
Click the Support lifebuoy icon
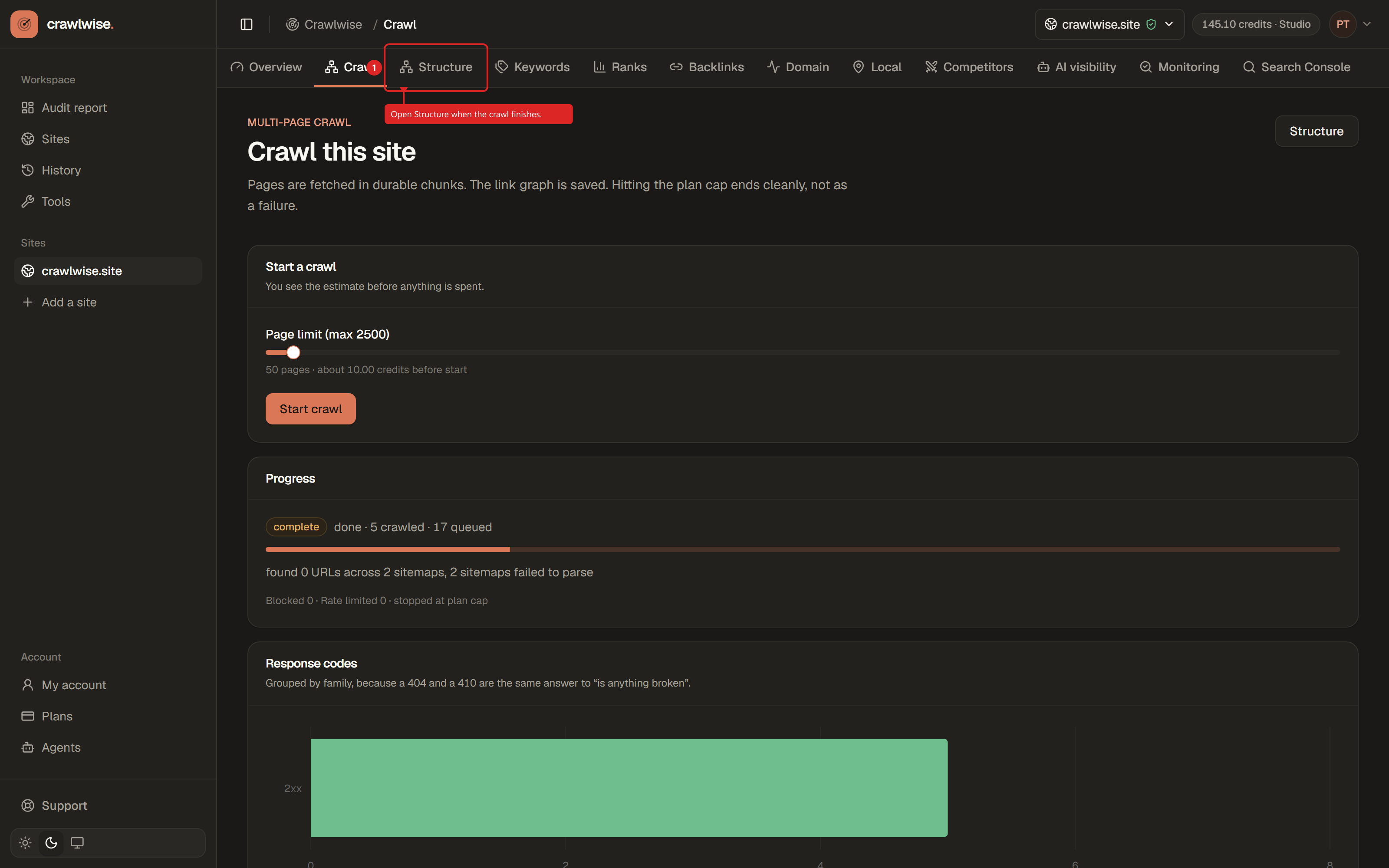point(27,806)
